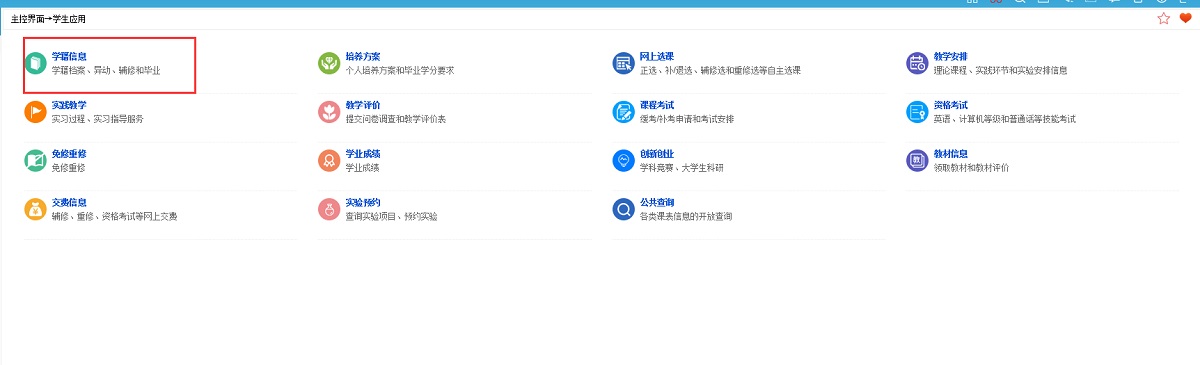Click the 培养方案 green hands icon

click(x=328, y=64)
